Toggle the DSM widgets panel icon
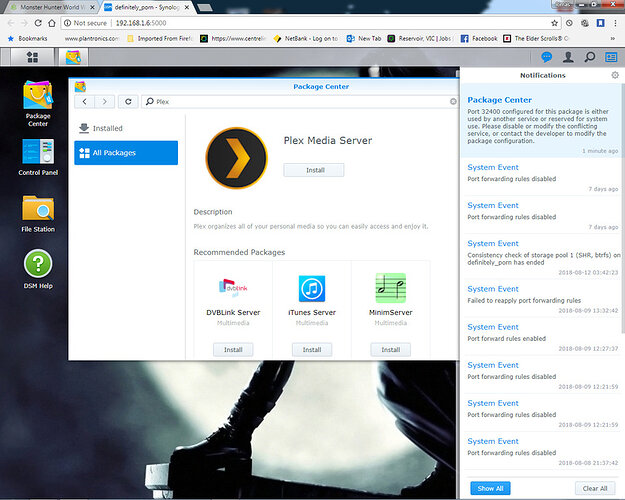The width and height of the screenshot is (625, 500). coord(611,57)
